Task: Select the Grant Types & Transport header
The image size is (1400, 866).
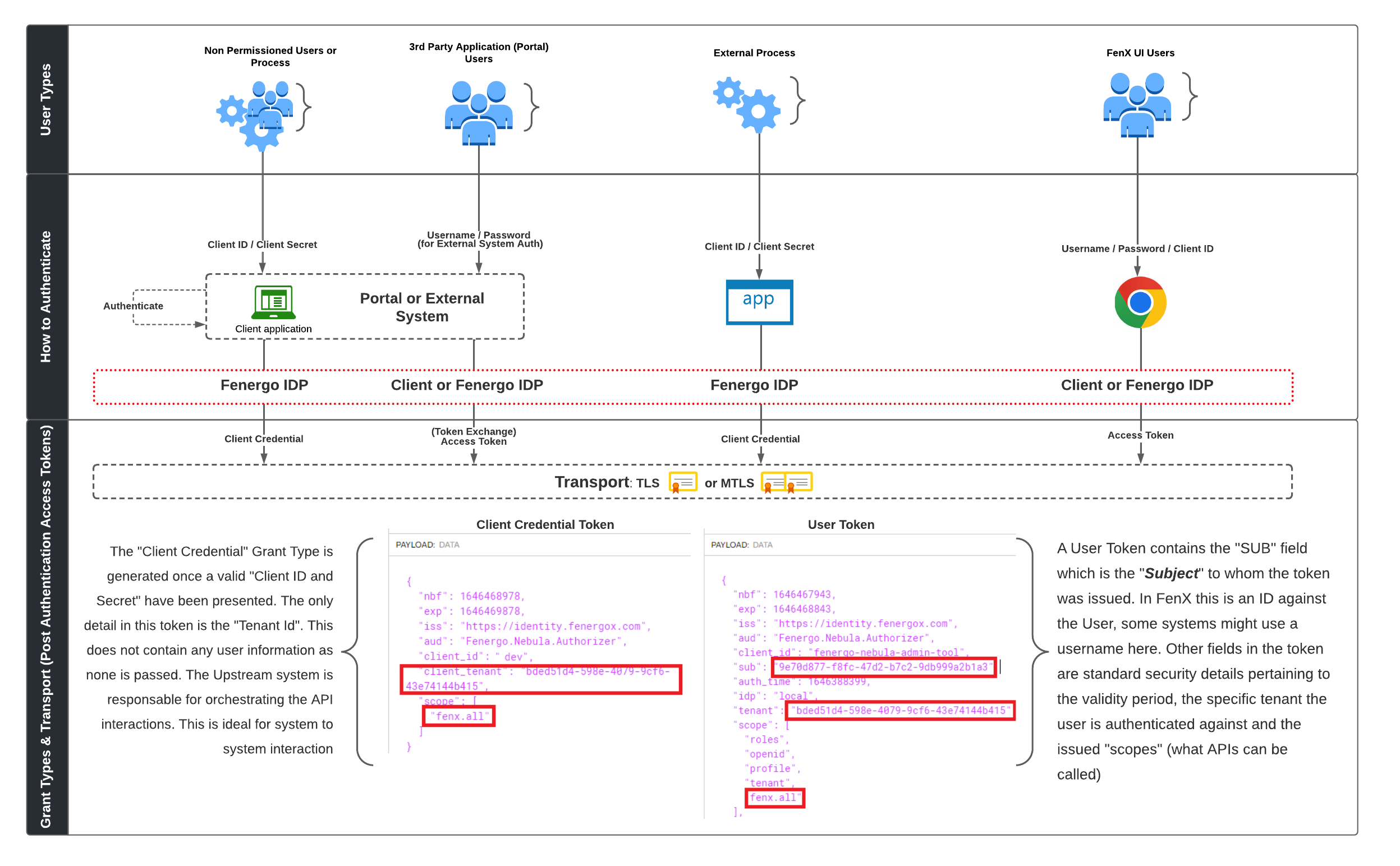Action: pyautogui.click(x=47, y=626)
